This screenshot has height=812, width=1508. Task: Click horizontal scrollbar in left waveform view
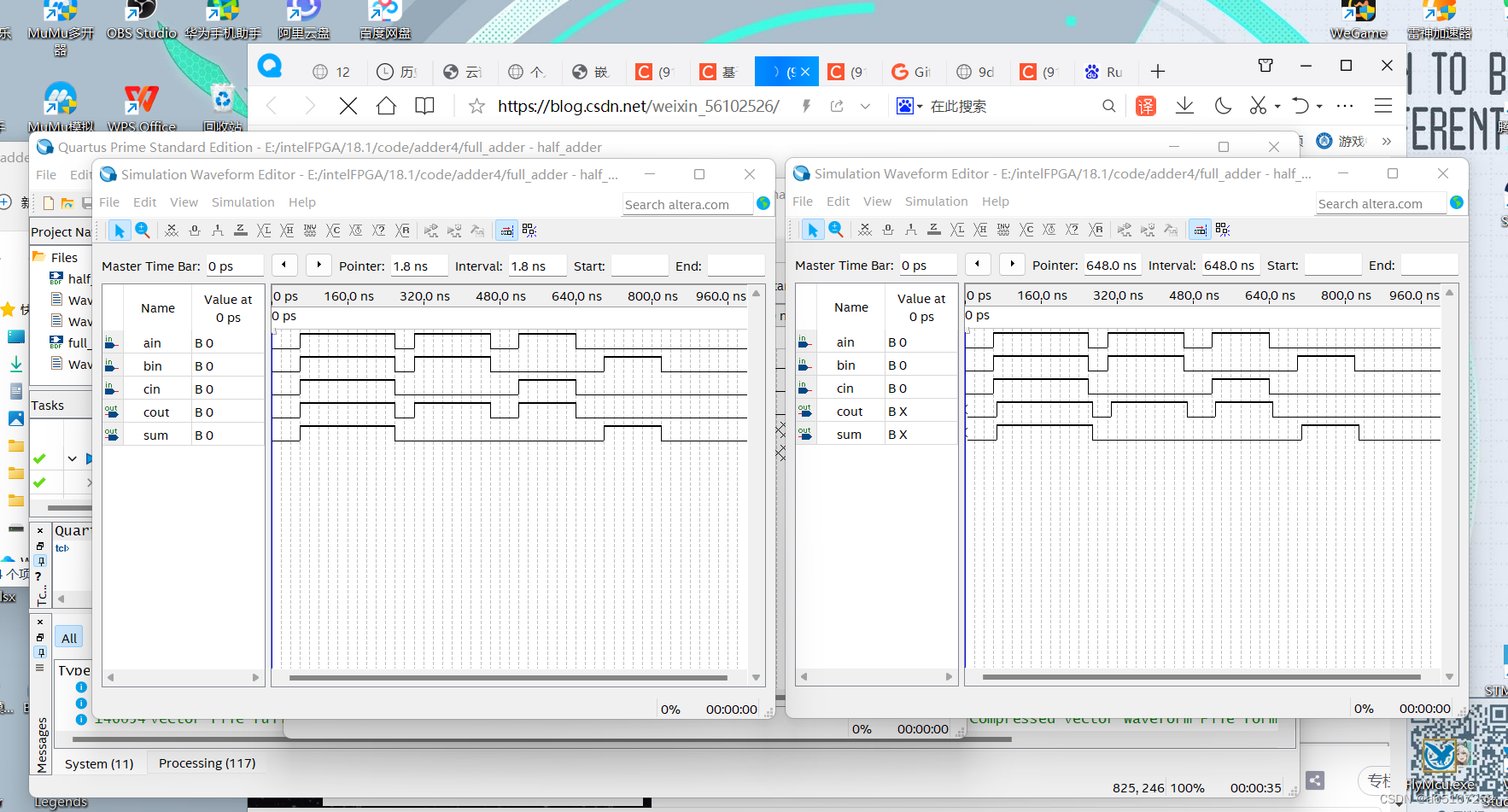[508, 678]
